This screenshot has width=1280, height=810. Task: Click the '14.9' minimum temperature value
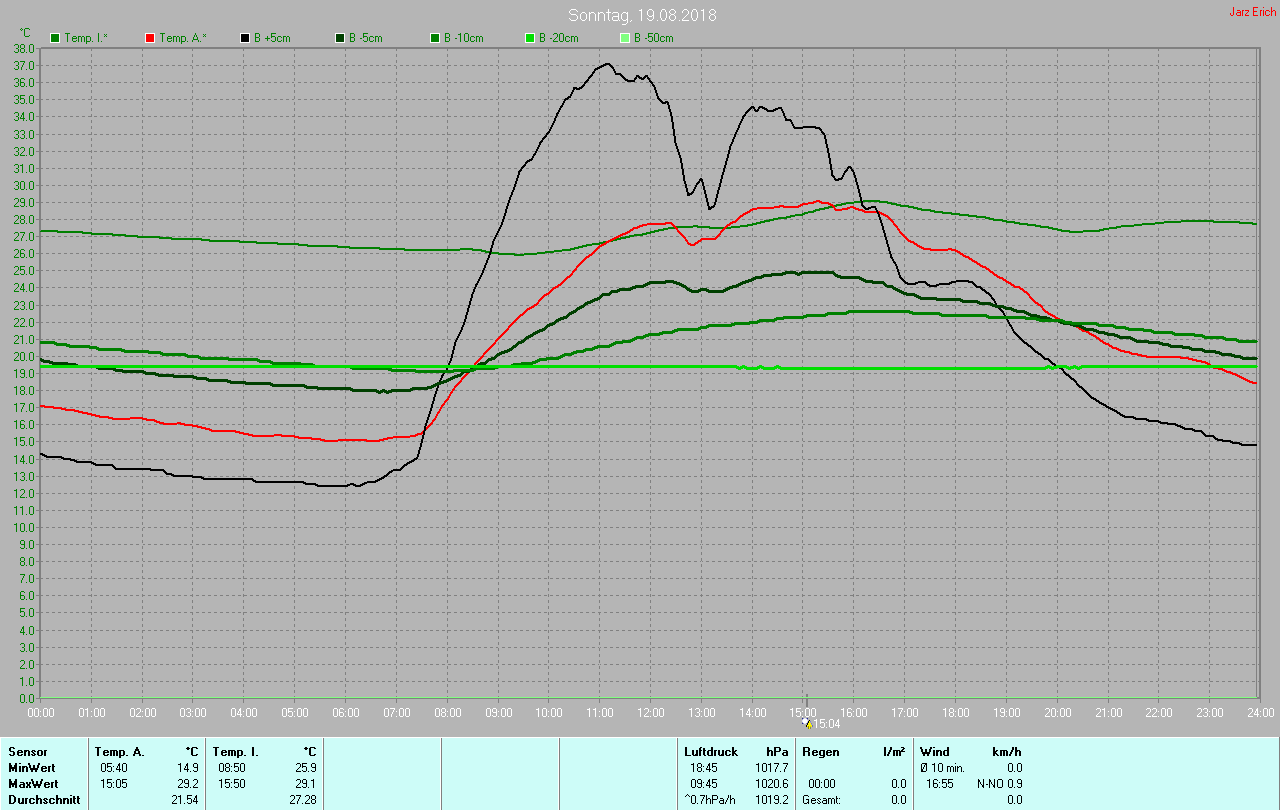click(188, 768)
